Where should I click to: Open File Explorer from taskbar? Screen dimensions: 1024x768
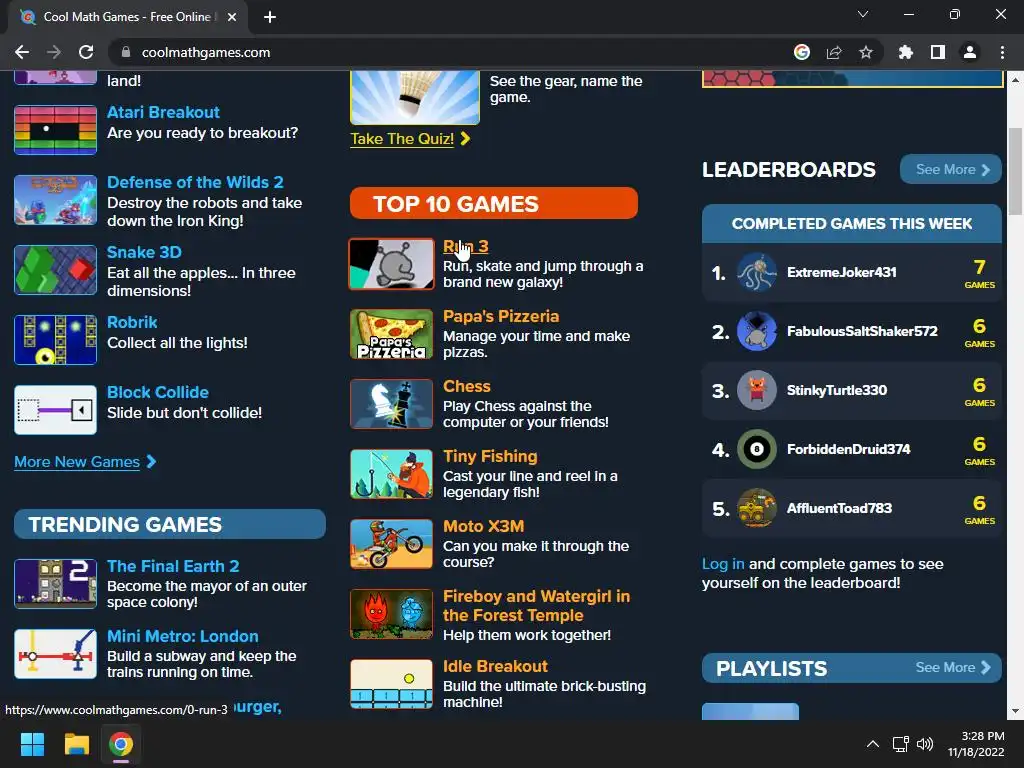(76, 744)
